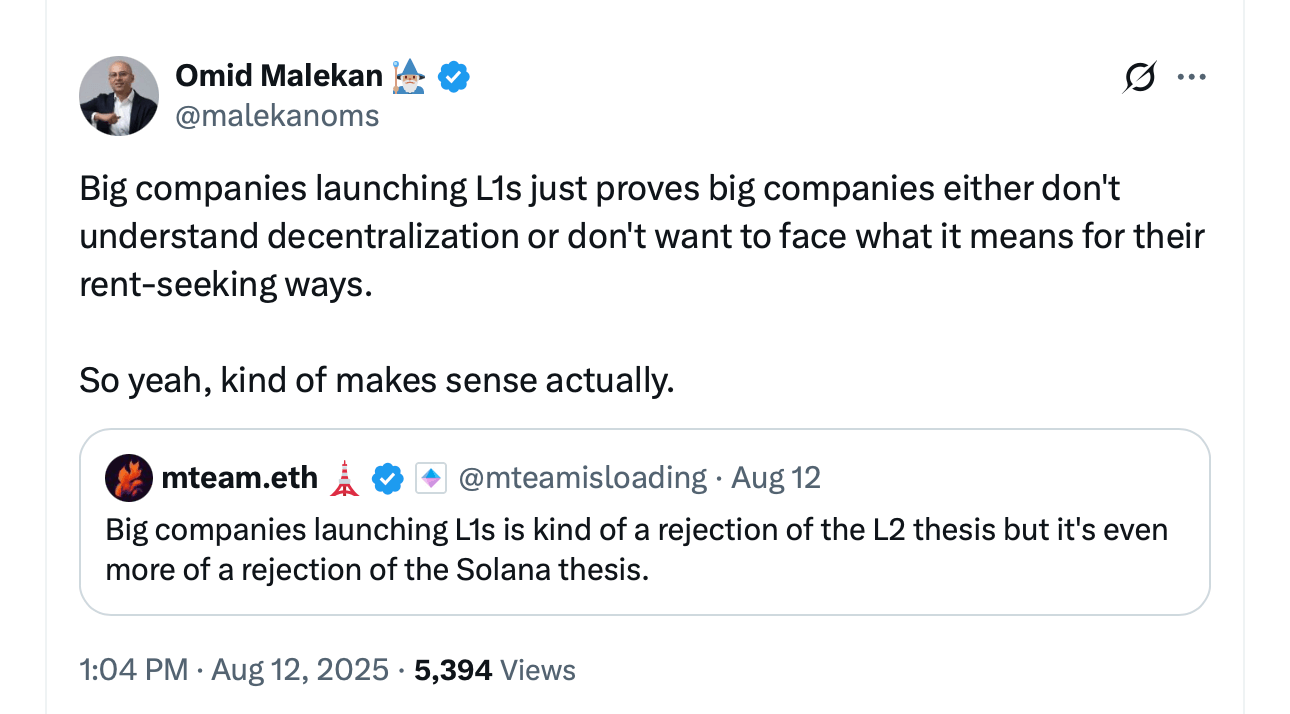Click the quoted post's "L2 thesis" text line

[636, 528]
